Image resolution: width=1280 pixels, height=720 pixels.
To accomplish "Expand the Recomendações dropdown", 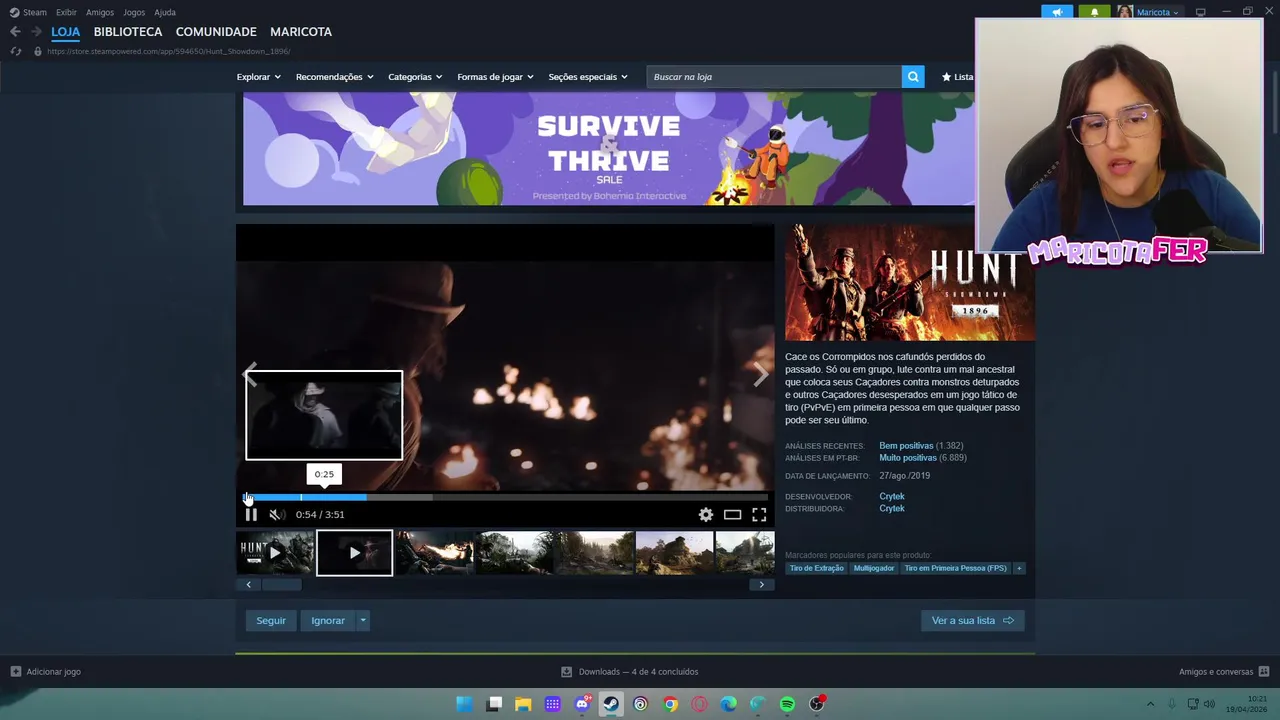I will [x=334, y=77].
